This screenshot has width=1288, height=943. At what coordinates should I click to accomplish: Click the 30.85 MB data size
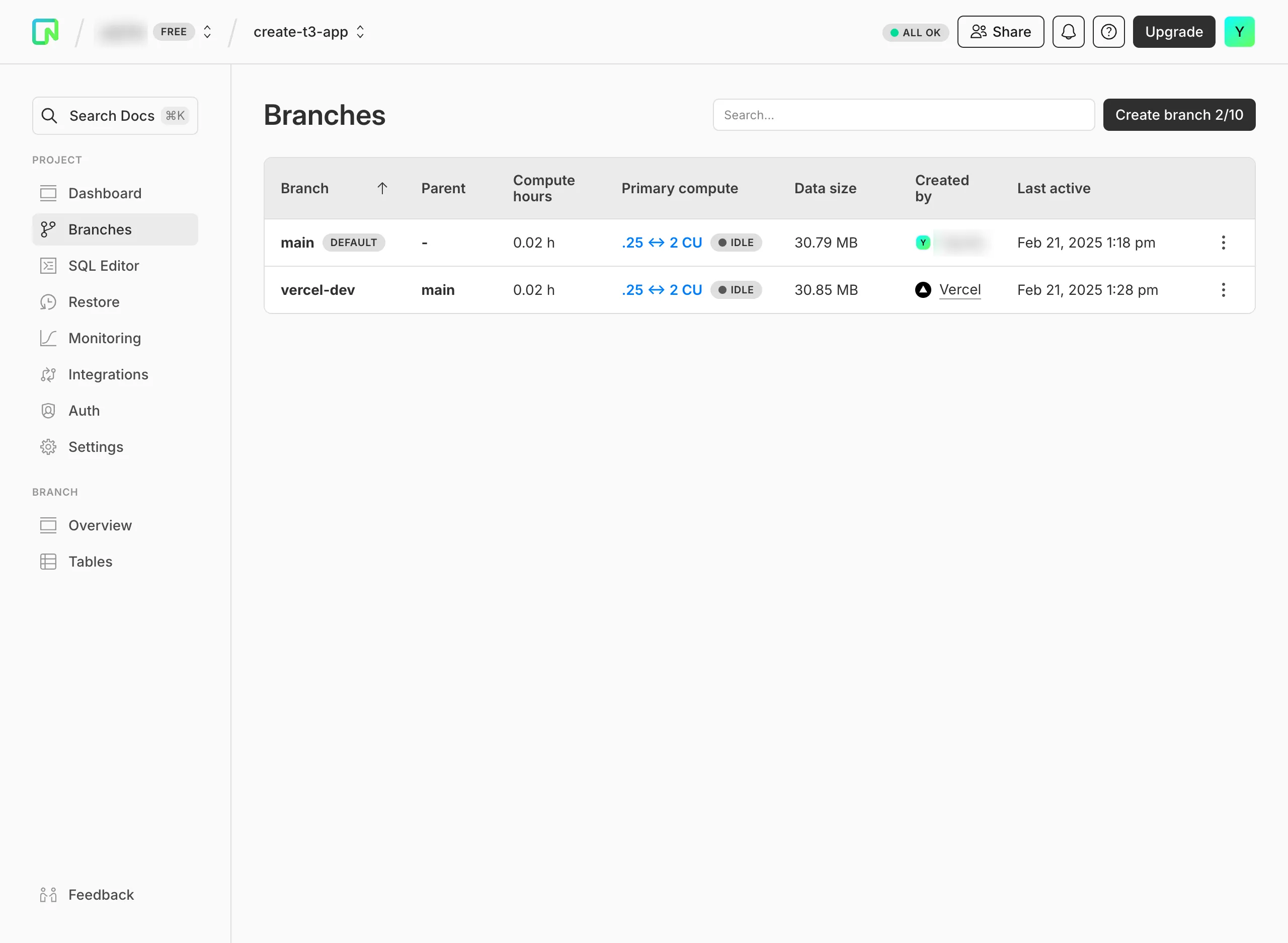point(826,290)
